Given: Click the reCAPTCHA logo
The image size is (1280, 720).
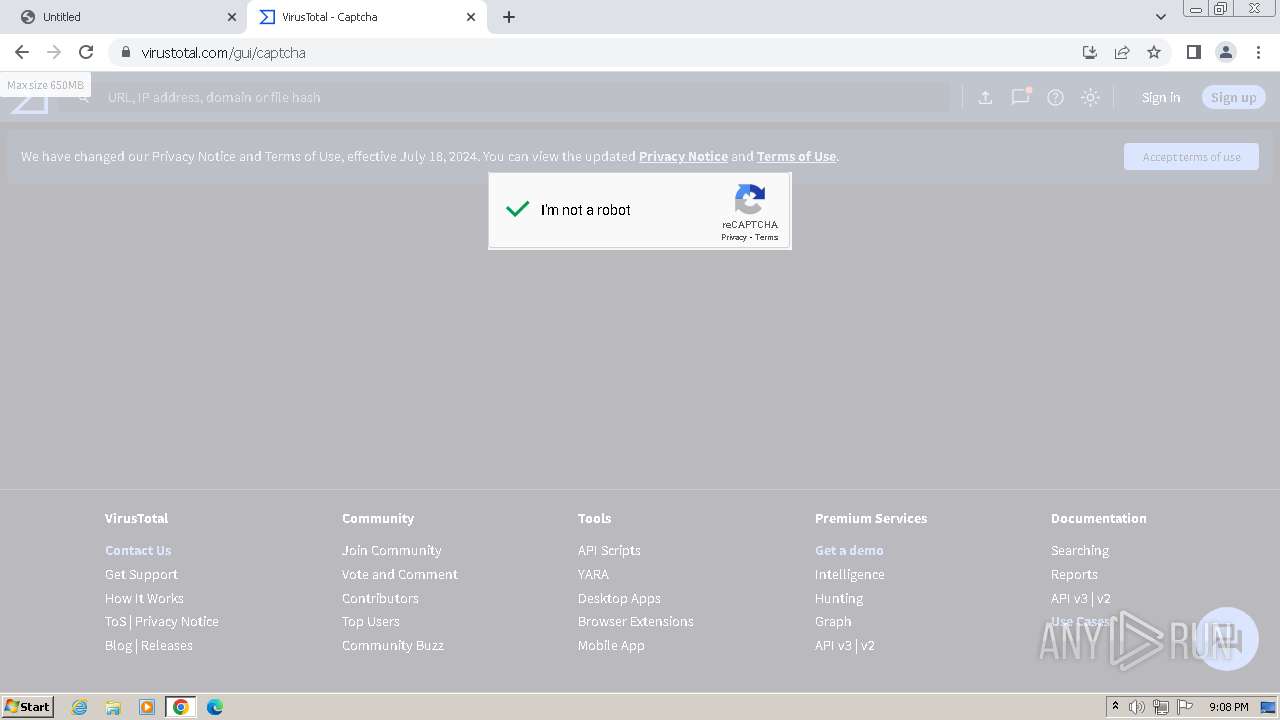Looking at the screenshot, I should (x=750, y=199).
